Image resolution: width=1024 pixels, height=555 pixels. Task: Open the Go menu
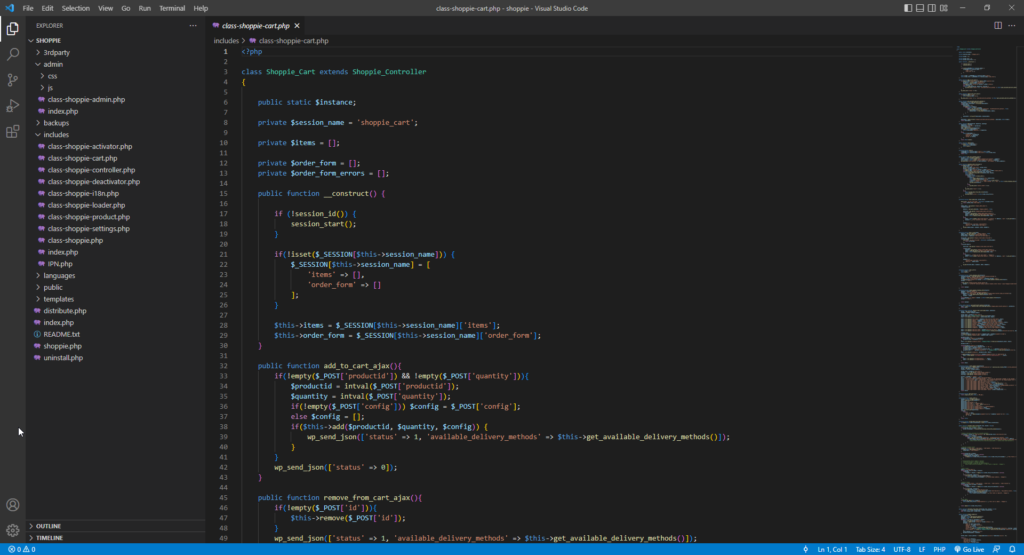click(125, 8)
